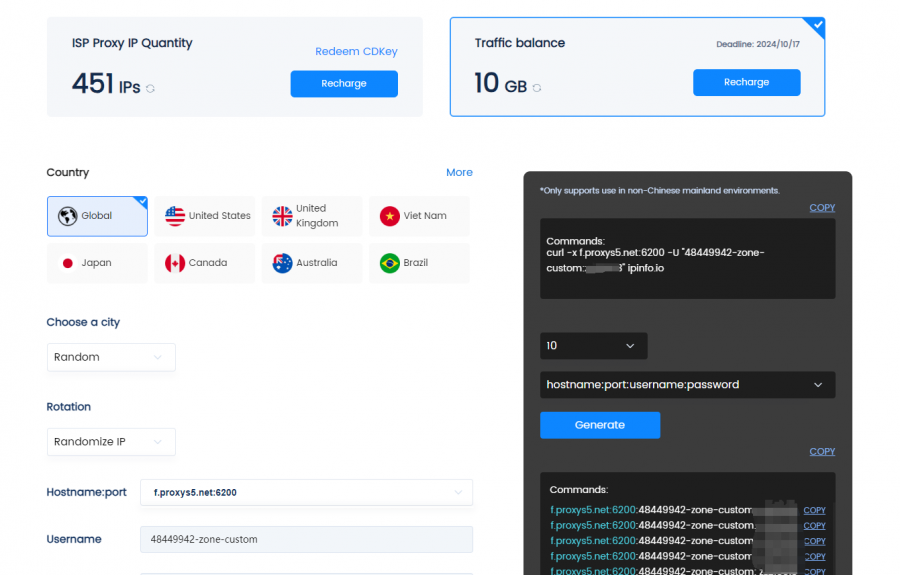Screen dimensions: 900x575
Task: Copy the third generated proxy line
Action: pos(814,541)
